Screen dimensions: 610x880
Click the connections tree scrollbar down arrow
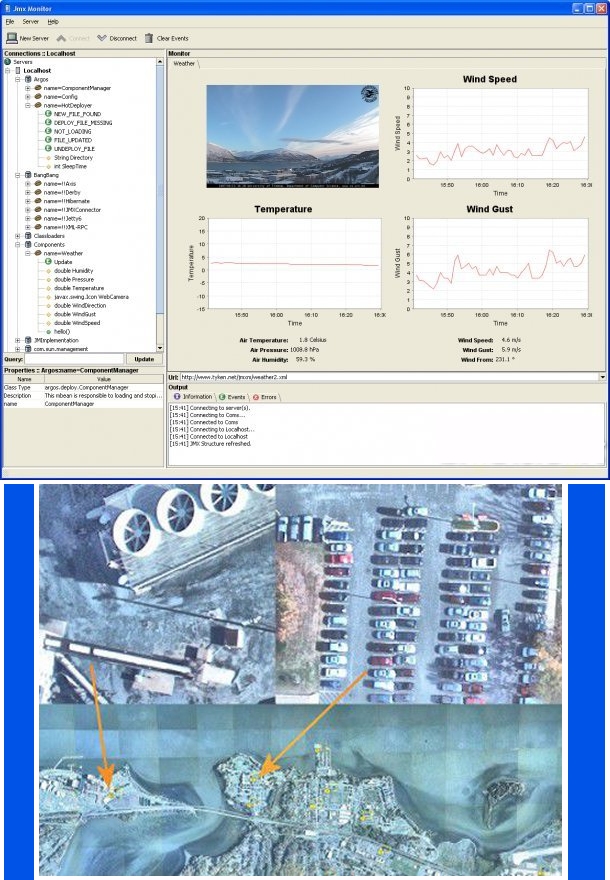160,348
